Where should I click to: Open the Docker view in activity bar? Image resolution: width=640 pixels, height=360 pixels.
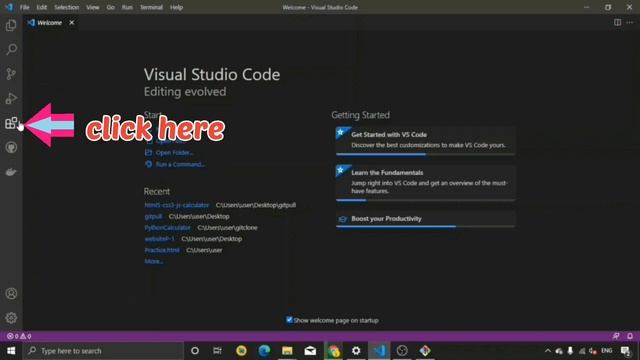pyautogui.click(x=11, y=172)
